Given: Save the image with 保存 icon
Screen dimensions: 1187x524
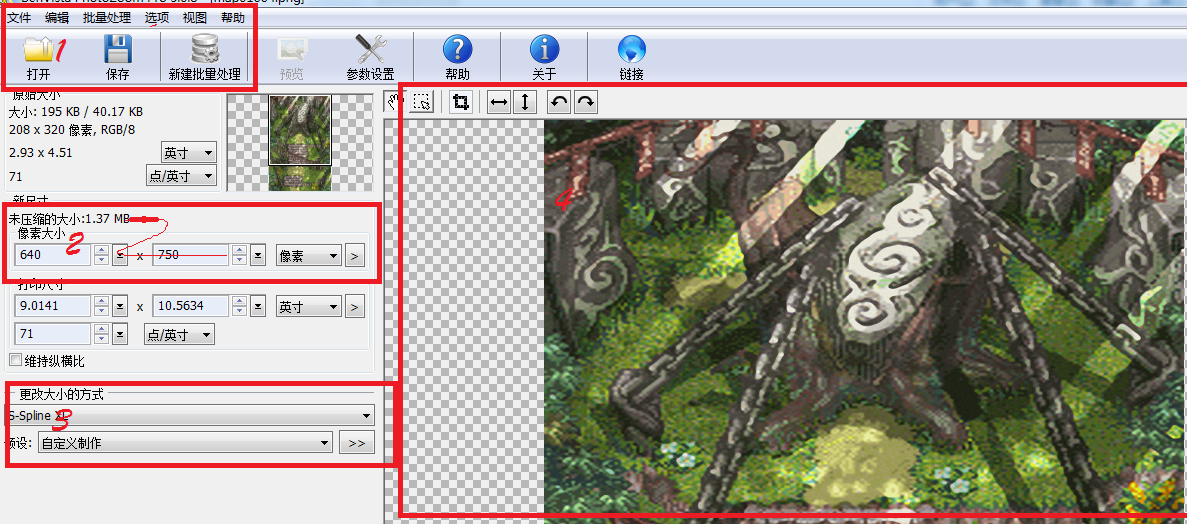Looking at the screenshot, I should point(118,50).
